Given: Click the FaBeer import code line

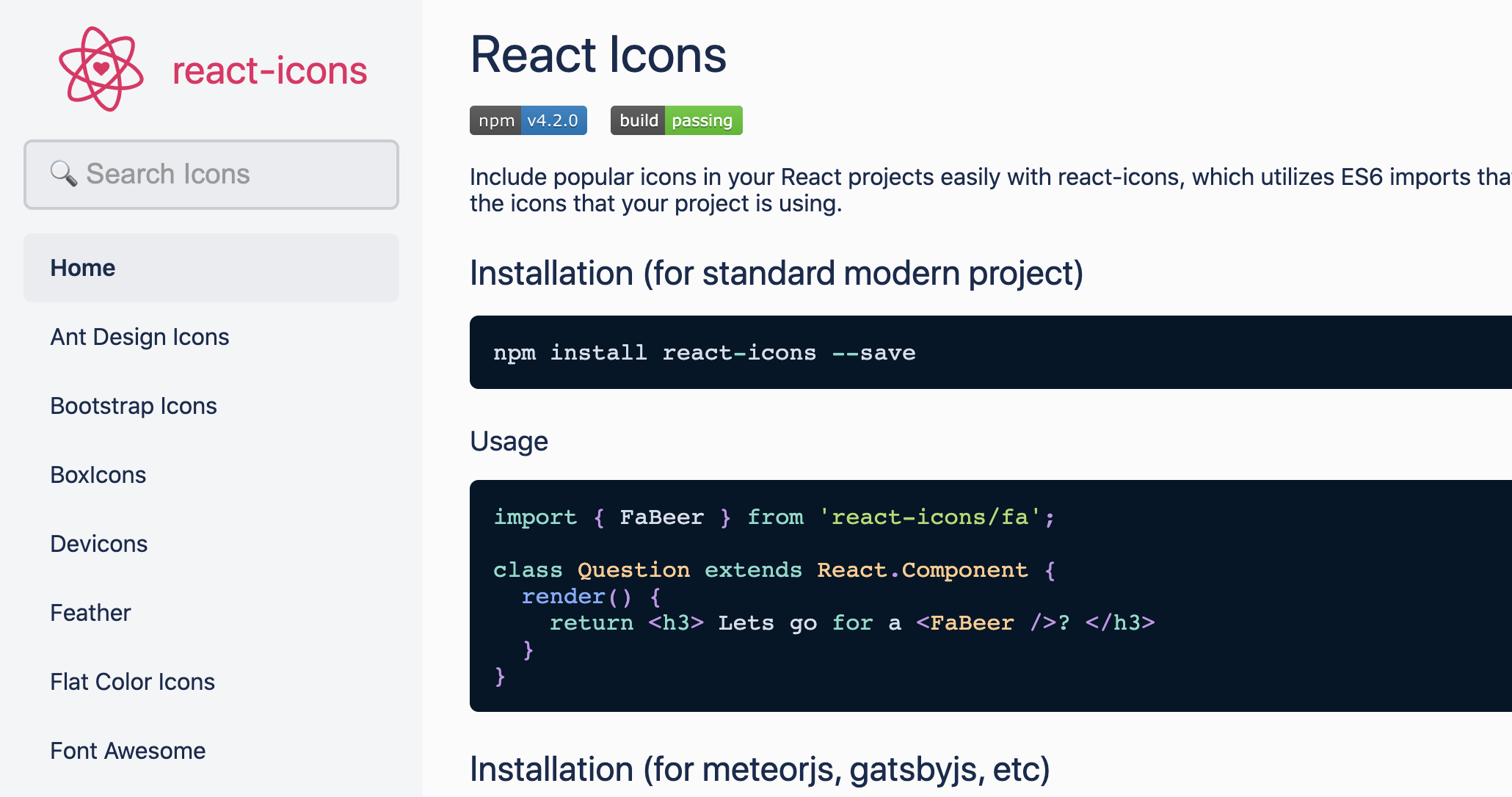Looking at the screenshot, I should (x=774, y=517).
